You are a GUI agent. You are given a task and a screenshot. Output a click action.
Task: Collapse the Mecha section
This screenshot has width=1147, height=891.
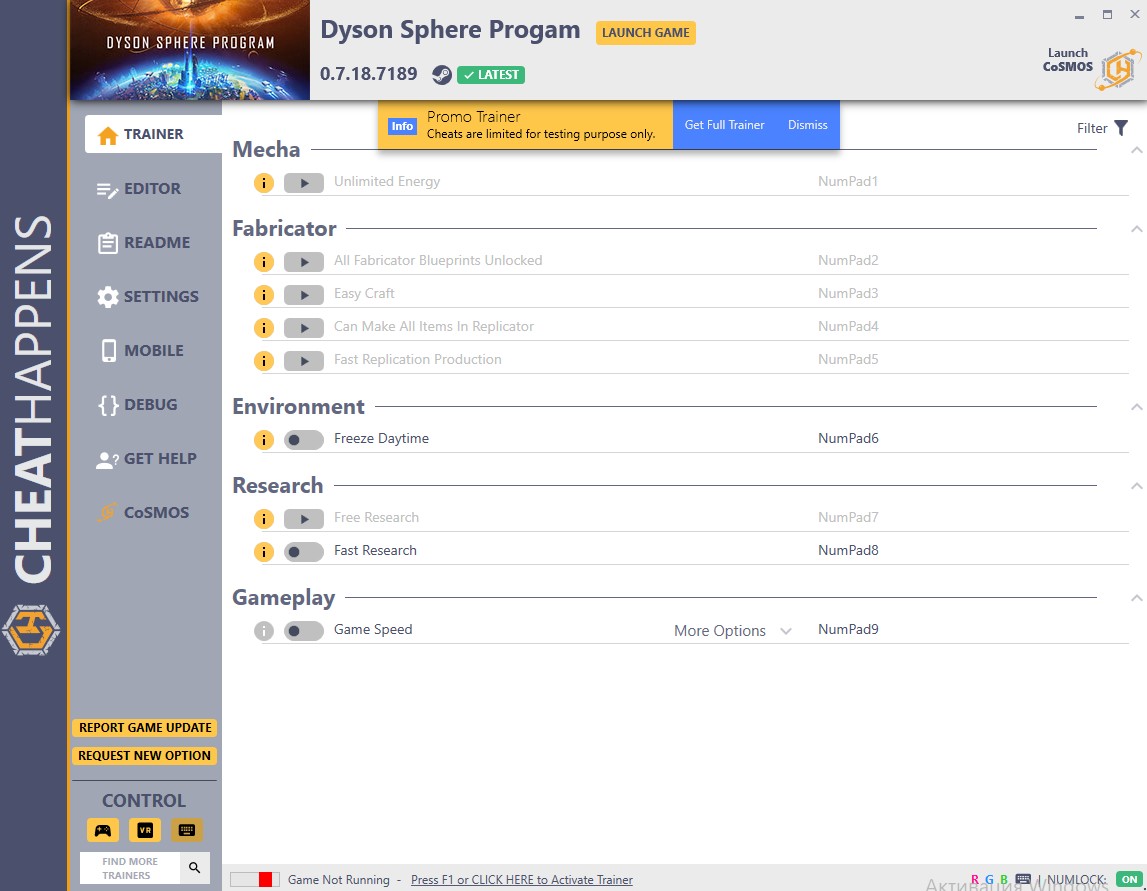coord(1136,150)
